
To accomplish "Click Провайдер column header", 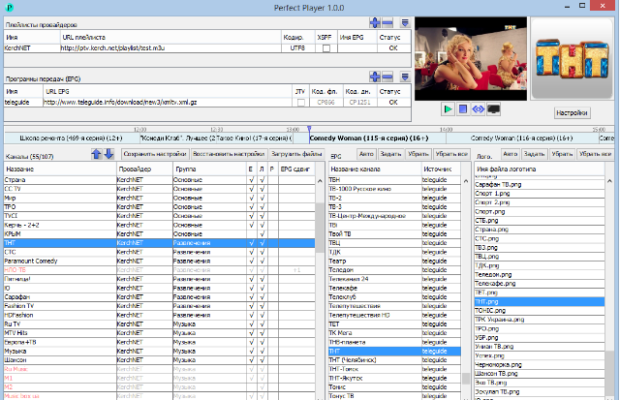I will [x=145, y=169].
